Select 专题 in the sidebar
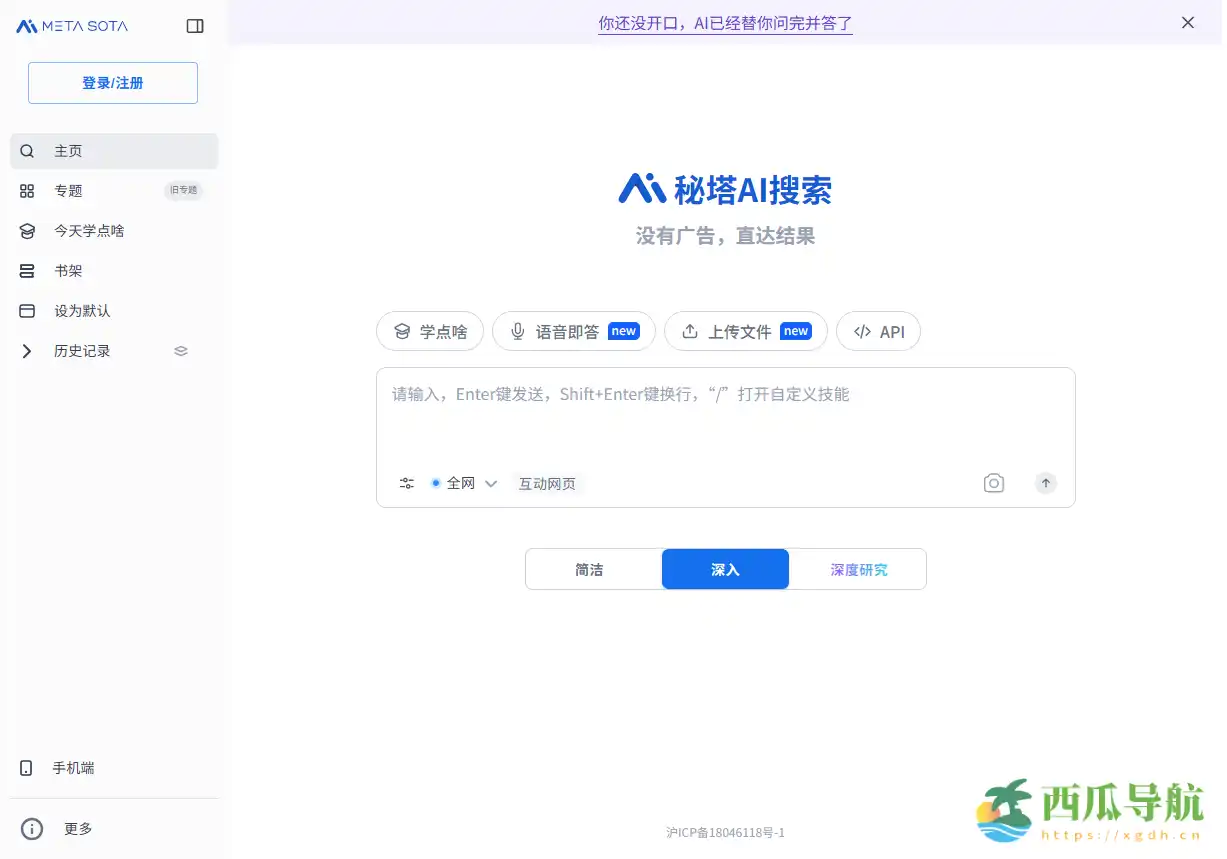The height and width of the screenshot is (859, 1227). tap(68, 190)
